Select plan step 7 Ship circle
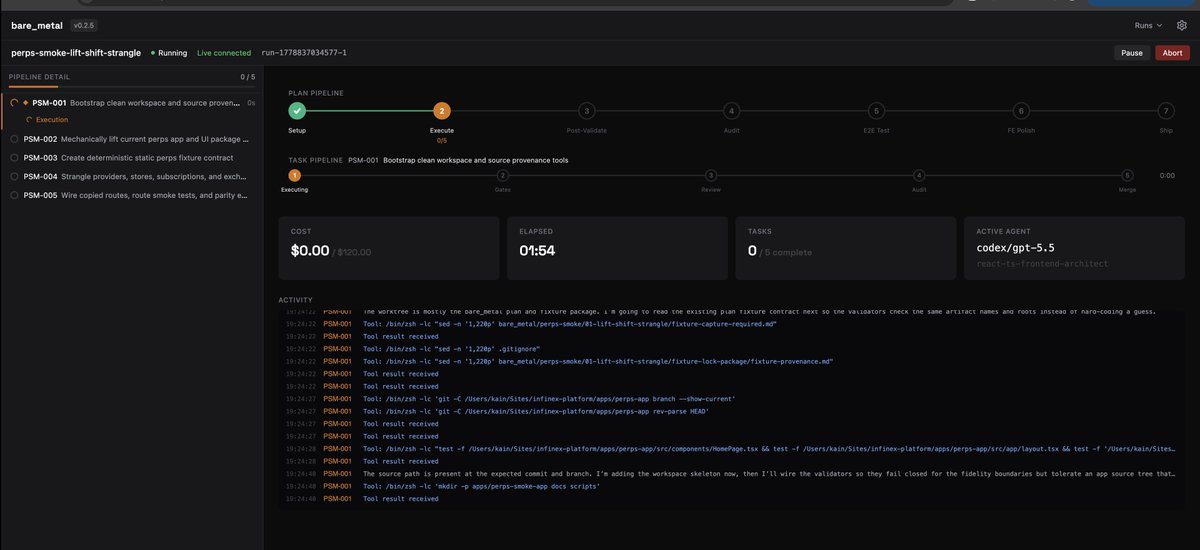Screen dimensions: 1200x550 click(1166, 111)
